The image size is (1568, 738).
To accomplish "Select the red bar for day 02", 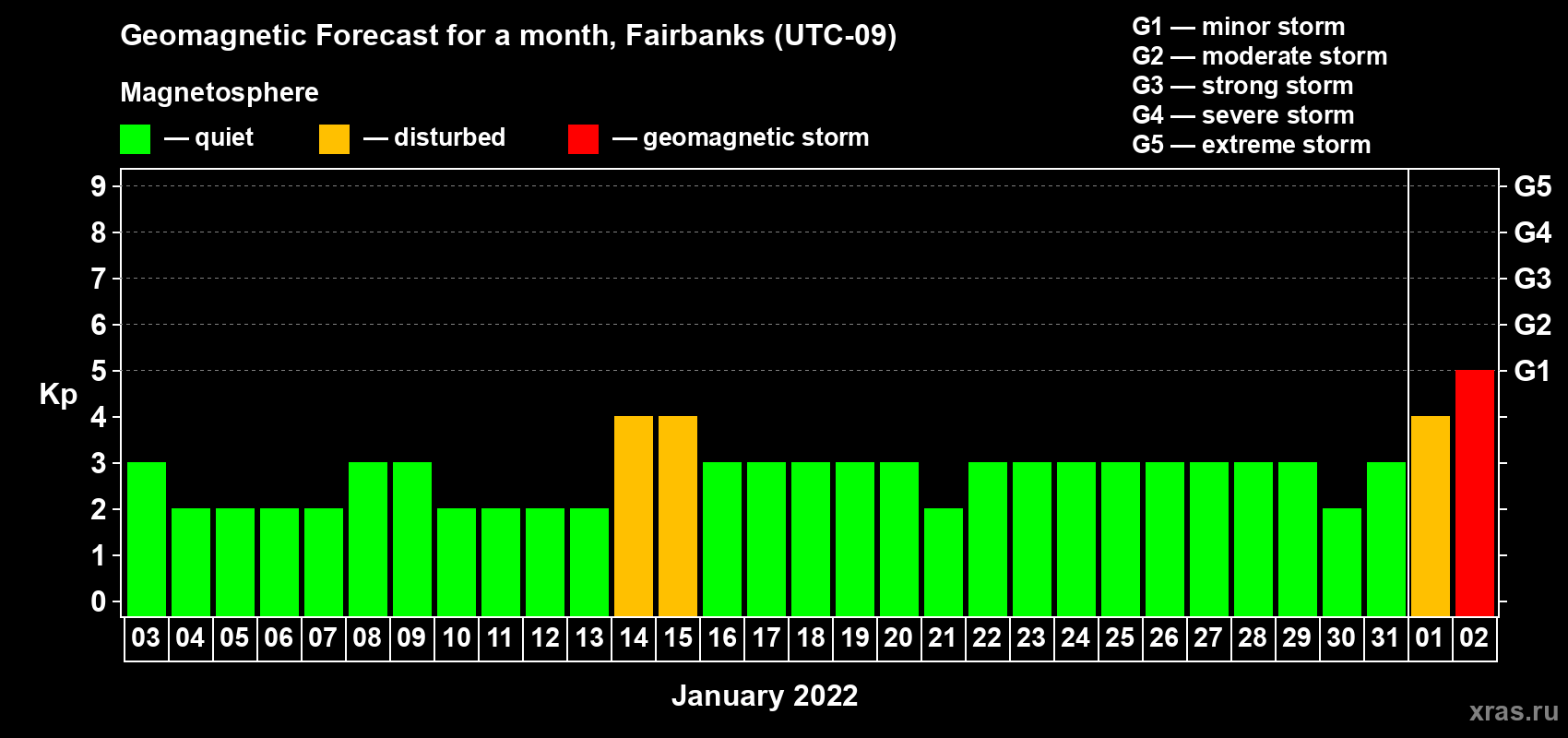I will click(x=1474, y=493).
